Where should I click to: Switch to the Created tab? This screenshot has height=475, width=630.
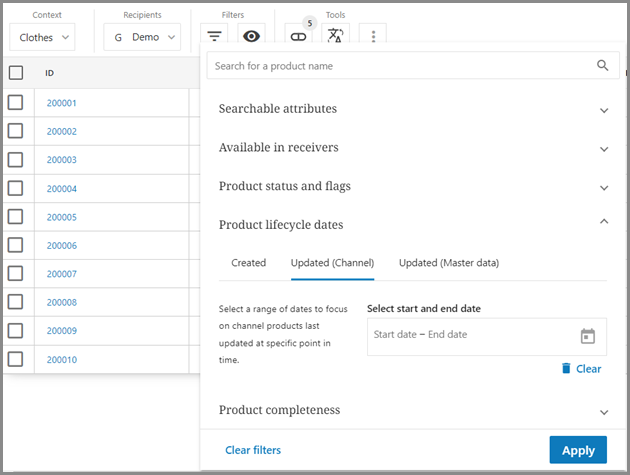point(248,263)
